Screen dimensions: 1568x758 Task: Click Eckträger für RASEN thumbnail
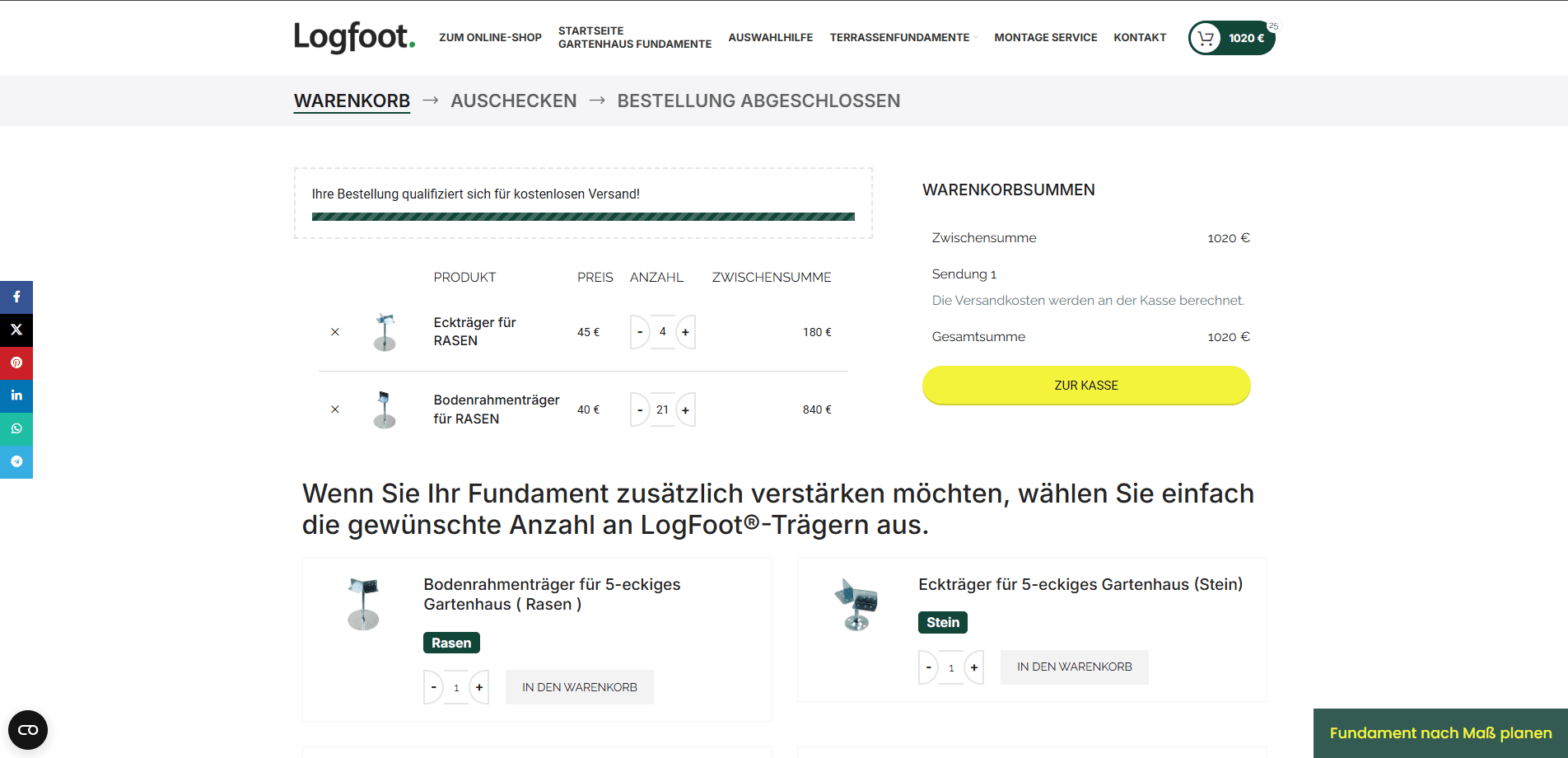385,332
